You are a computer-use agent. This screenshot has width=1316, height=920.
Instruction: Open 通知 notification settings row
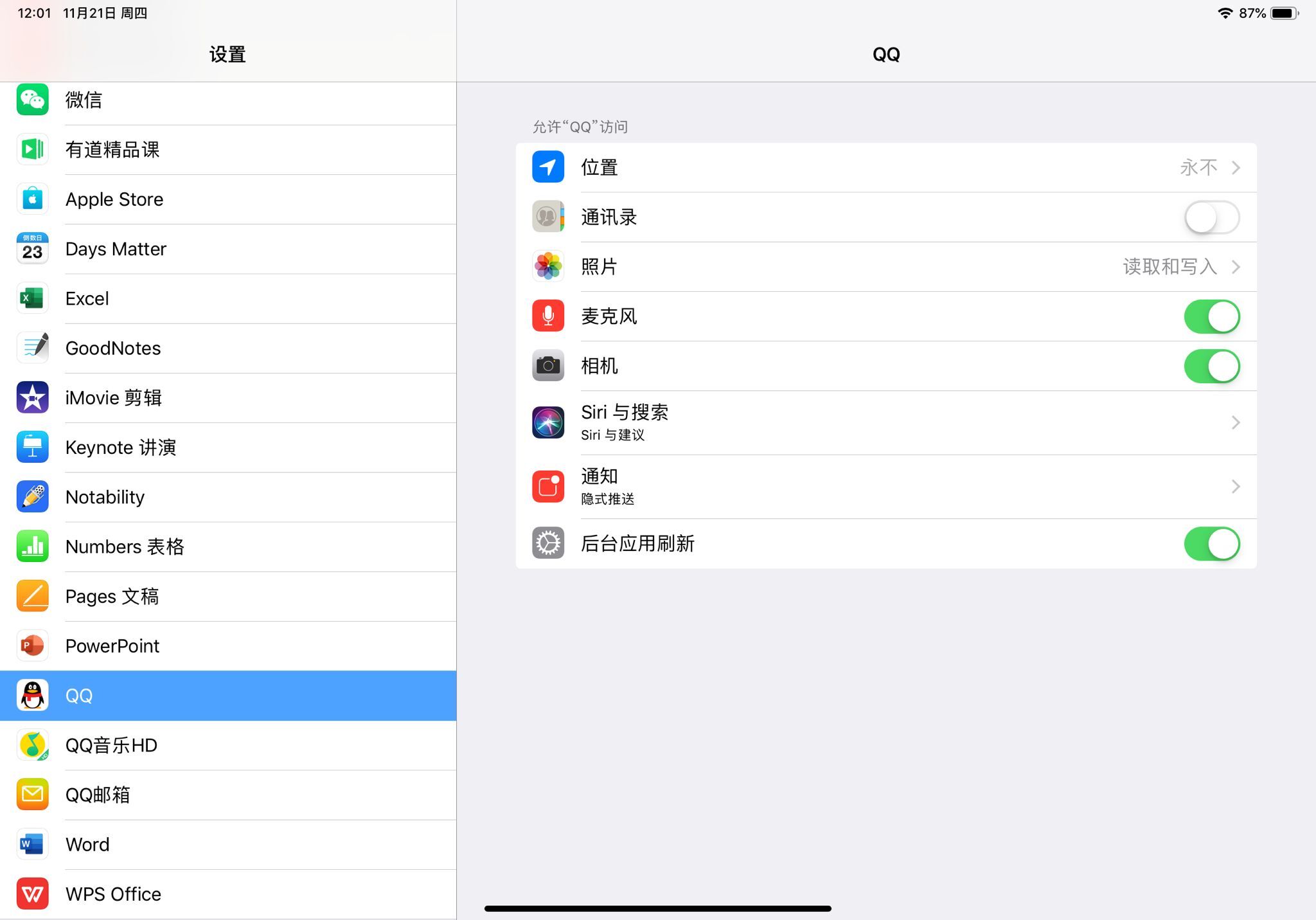(x=885, y=487)
